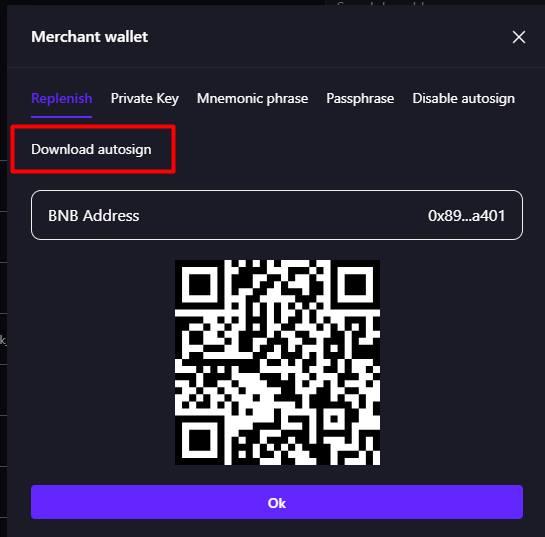Open the Disable autosign tab
Screen dimensions: 545x537
(464, 98)
